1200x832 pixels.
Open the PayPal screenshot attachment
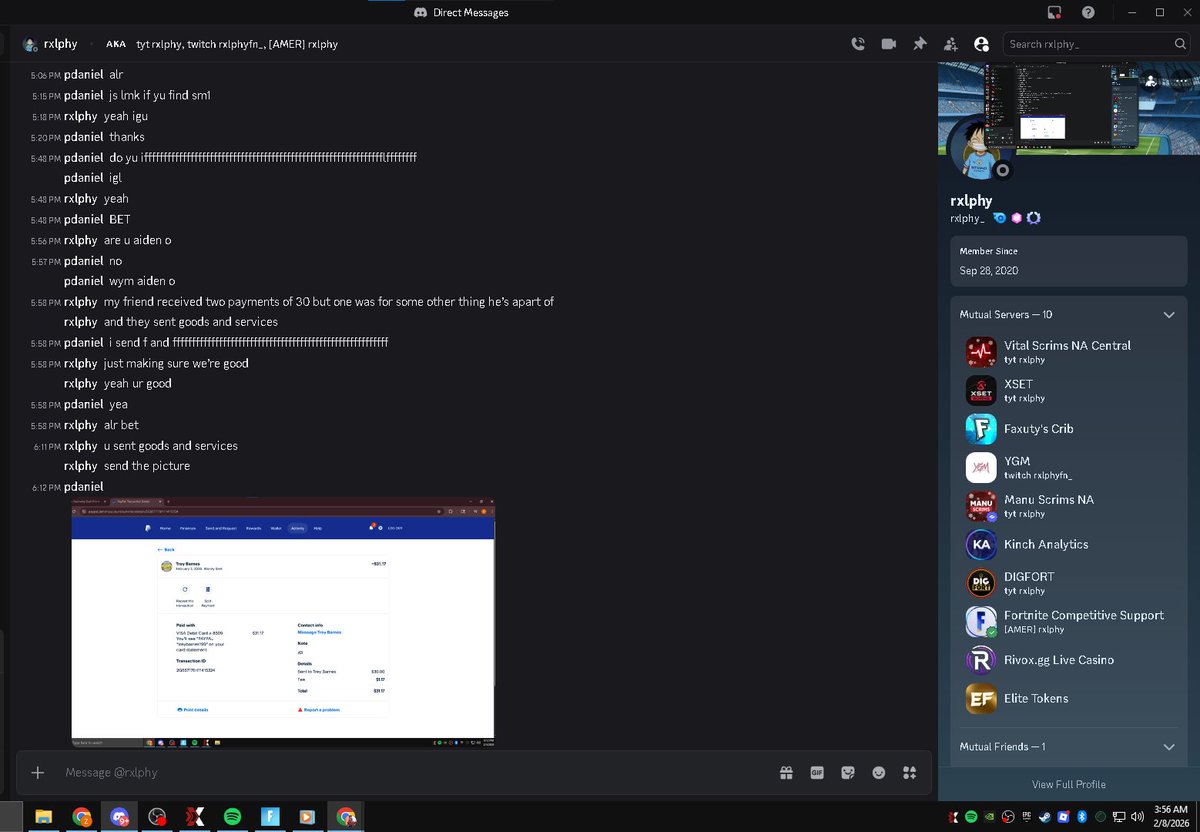pyautogui.click(x=283, y=622)
